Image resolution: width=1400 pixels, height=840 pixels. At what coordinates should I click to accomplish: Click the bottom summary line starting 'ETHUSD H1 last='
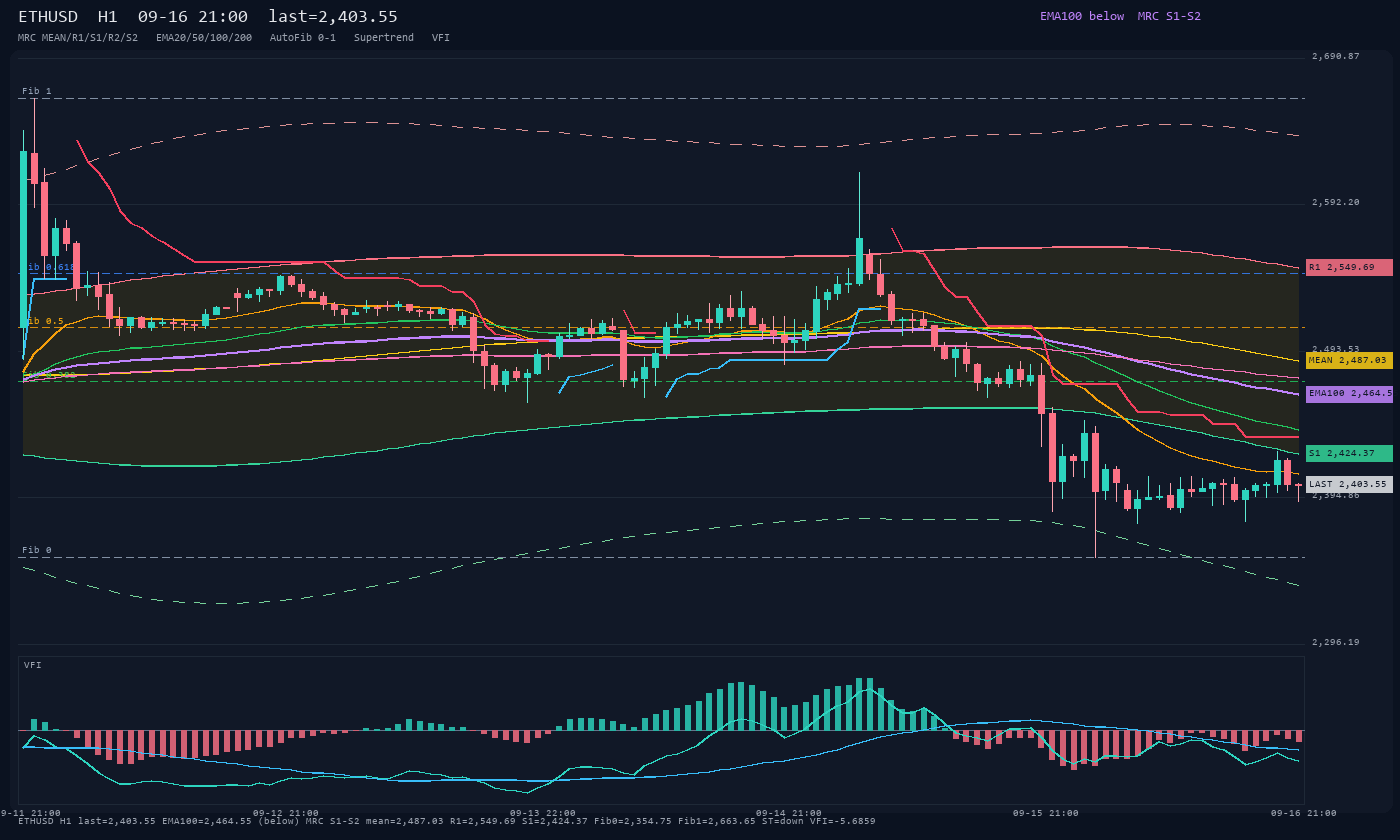[x=447, y=821]
